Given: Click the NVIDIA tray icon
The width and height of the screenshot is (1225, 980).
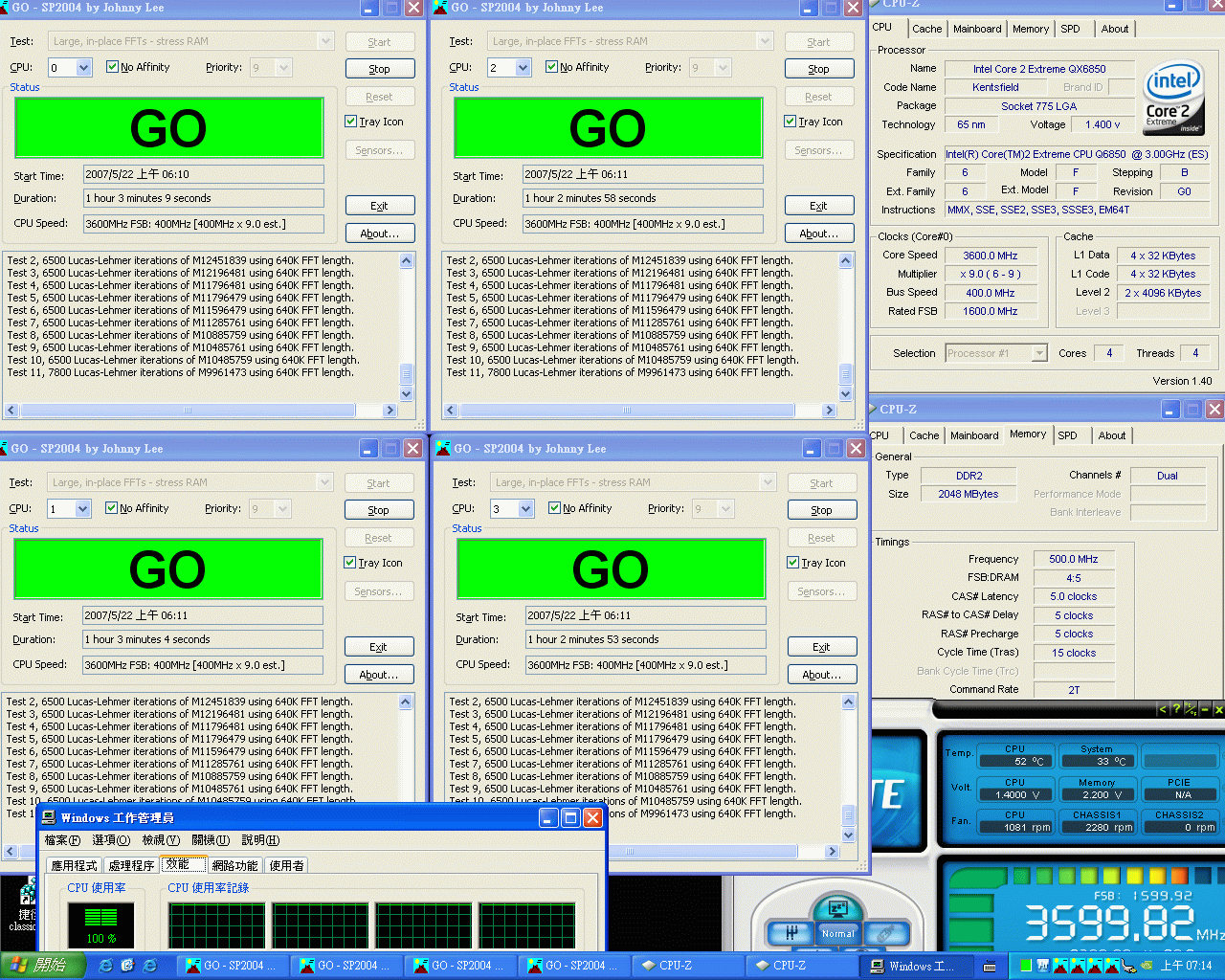Looking at the screenshot, I should pyautogui.click(x=1147, y=966).
